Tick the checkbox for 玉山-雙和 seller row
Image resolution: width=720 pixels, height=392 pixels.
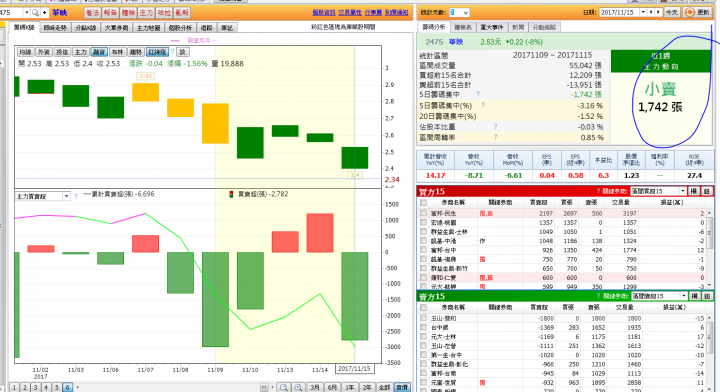pos(423,318)
